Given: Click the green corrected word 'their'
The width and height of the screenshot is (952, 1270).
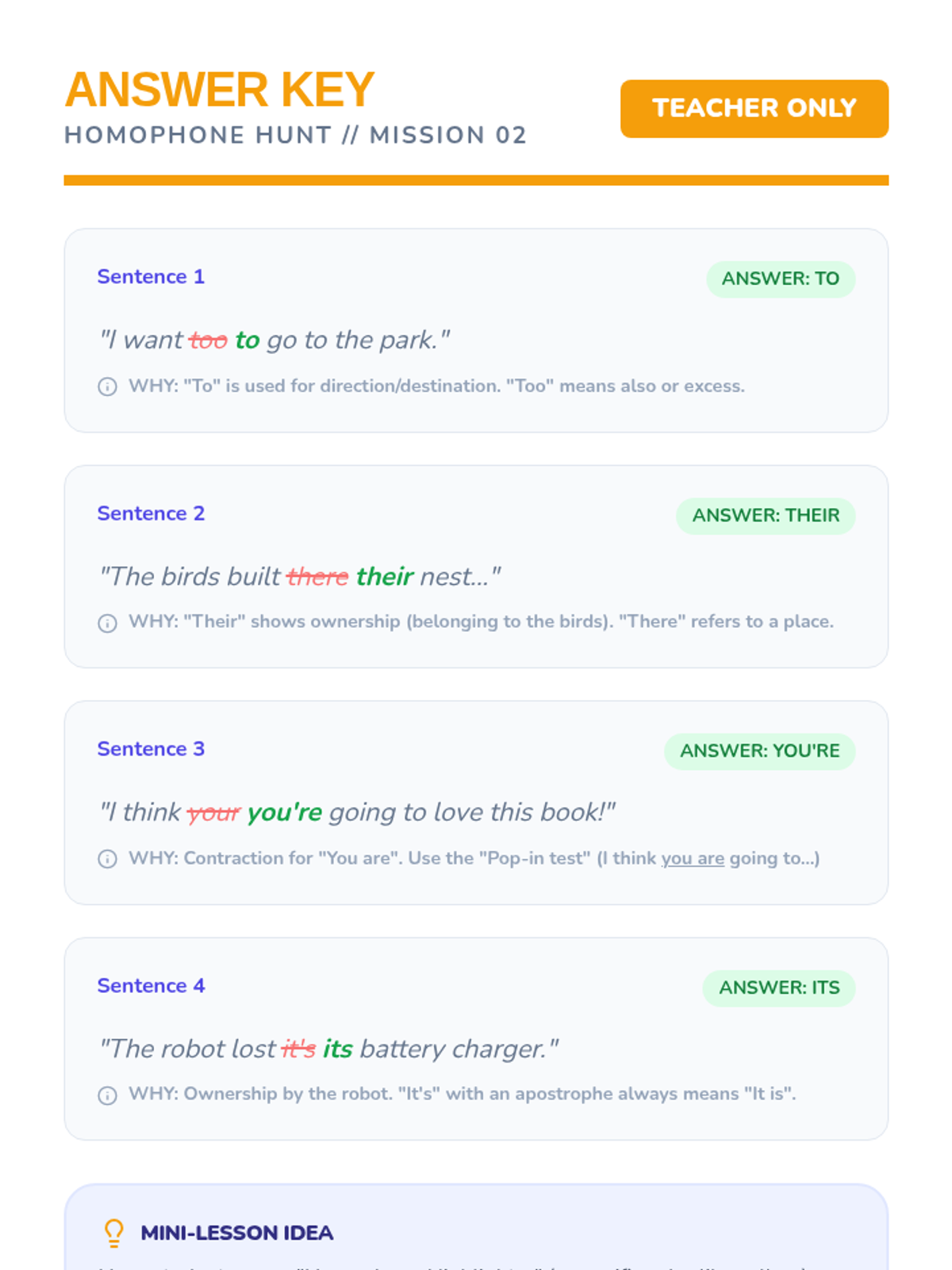Looking at the screenshot, I should coord(385,576).
